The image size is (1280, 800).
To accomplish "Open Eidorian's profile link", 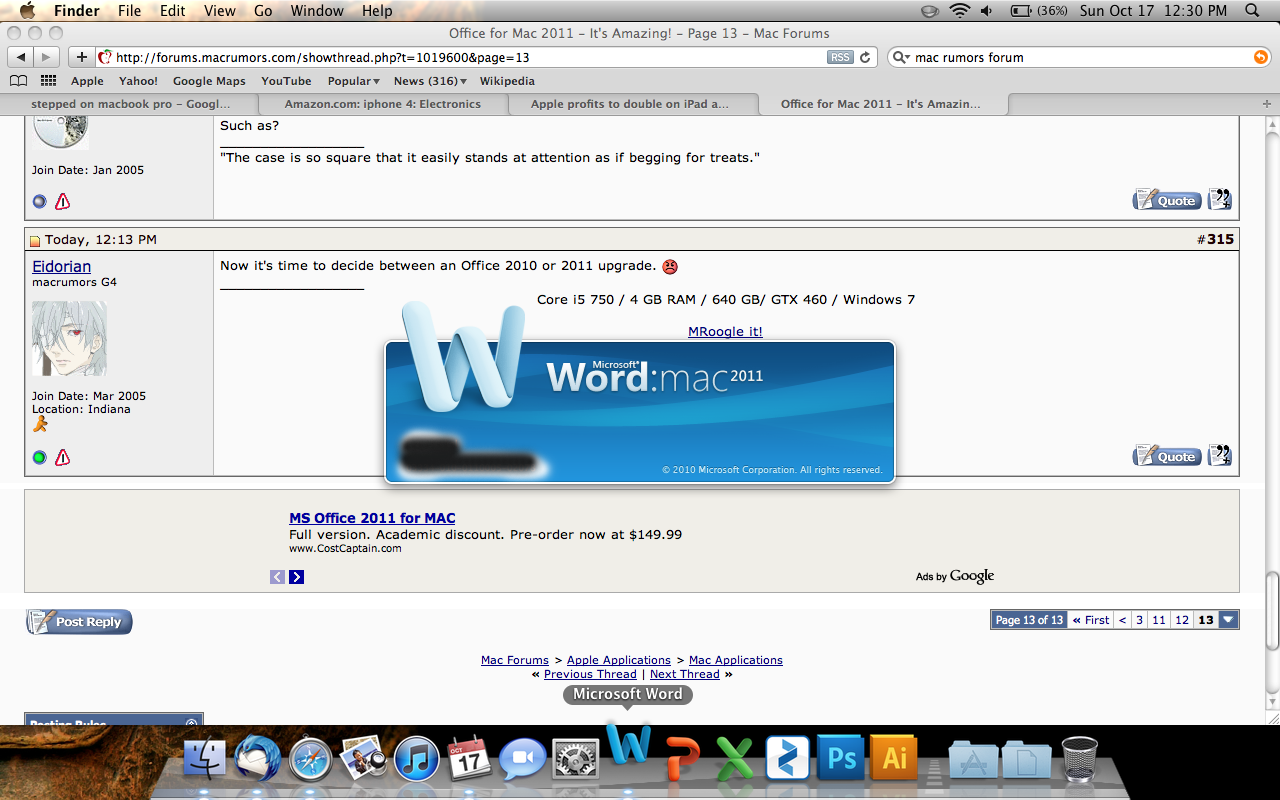I will pos(61,266).
